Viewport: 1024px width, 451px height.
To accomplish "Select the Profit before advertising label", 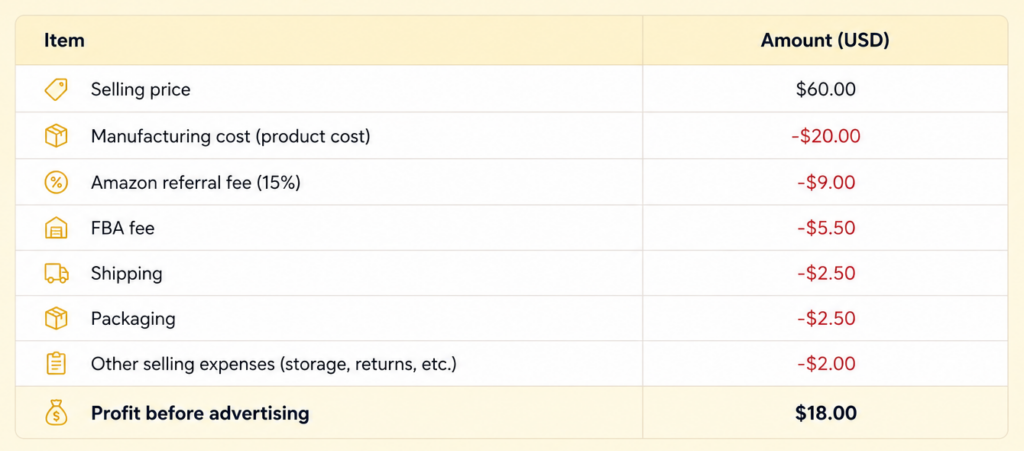I will tap(200, 413).
